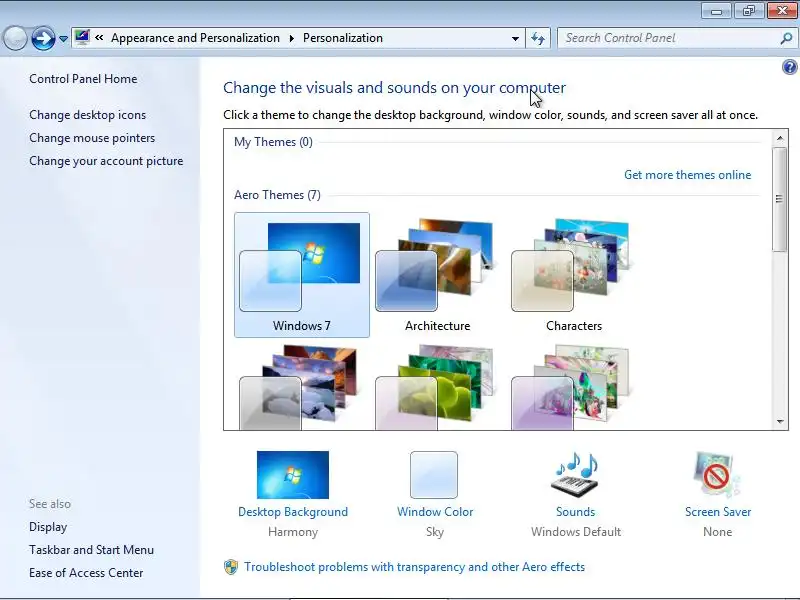The width and height of the screenshot is (800, 600).
Task: Click the Window Color text link
Action: coord(435,512)
